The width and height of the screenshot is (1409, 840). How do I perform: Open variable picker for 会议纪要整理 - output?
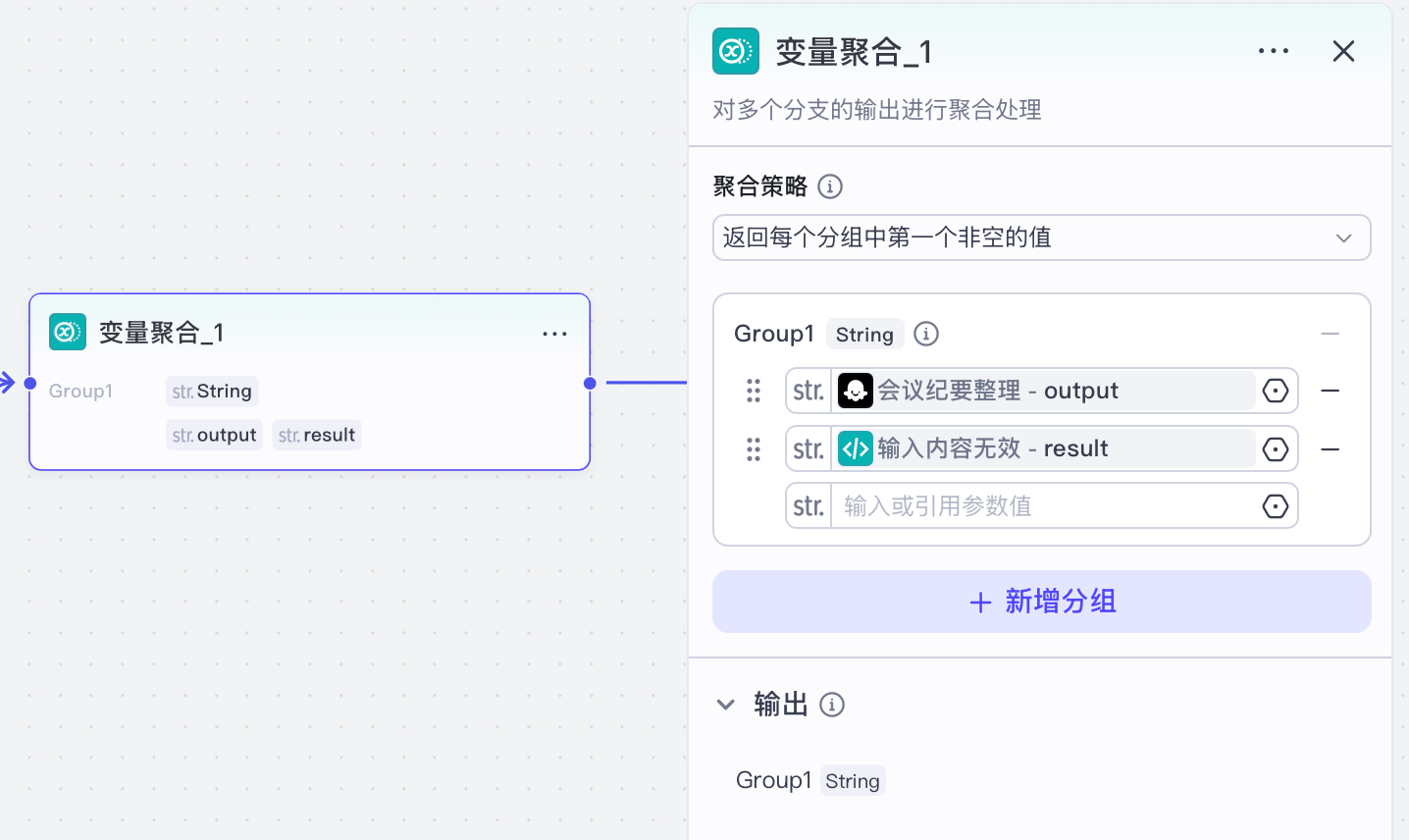(x=1275, y=391)
